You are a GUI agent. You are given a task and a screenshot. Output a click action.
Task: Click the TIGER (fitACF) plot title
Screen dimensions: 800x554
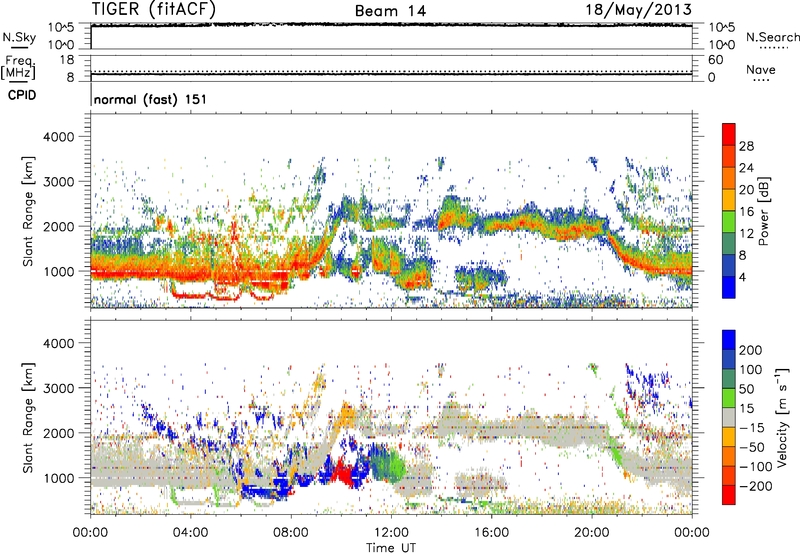pos(154,10)
